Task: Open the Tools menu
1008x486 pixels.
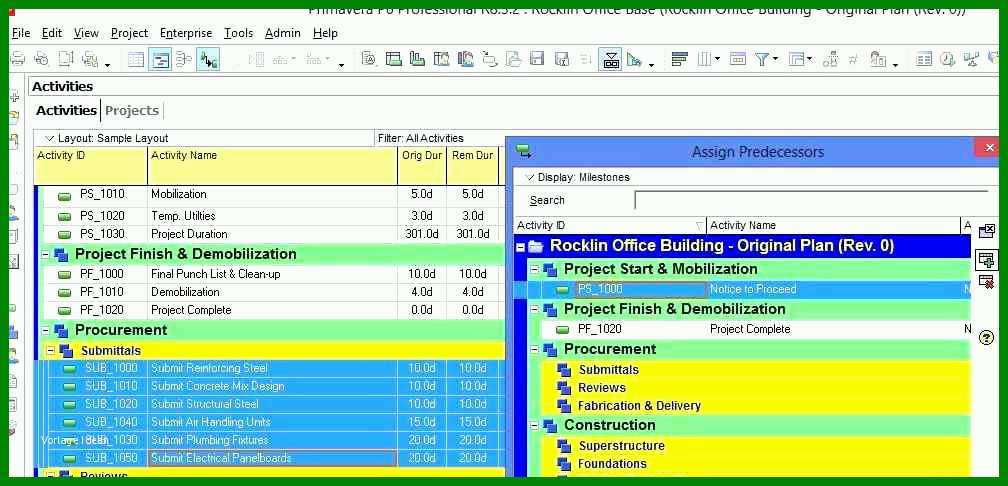Action: [238, 33]
